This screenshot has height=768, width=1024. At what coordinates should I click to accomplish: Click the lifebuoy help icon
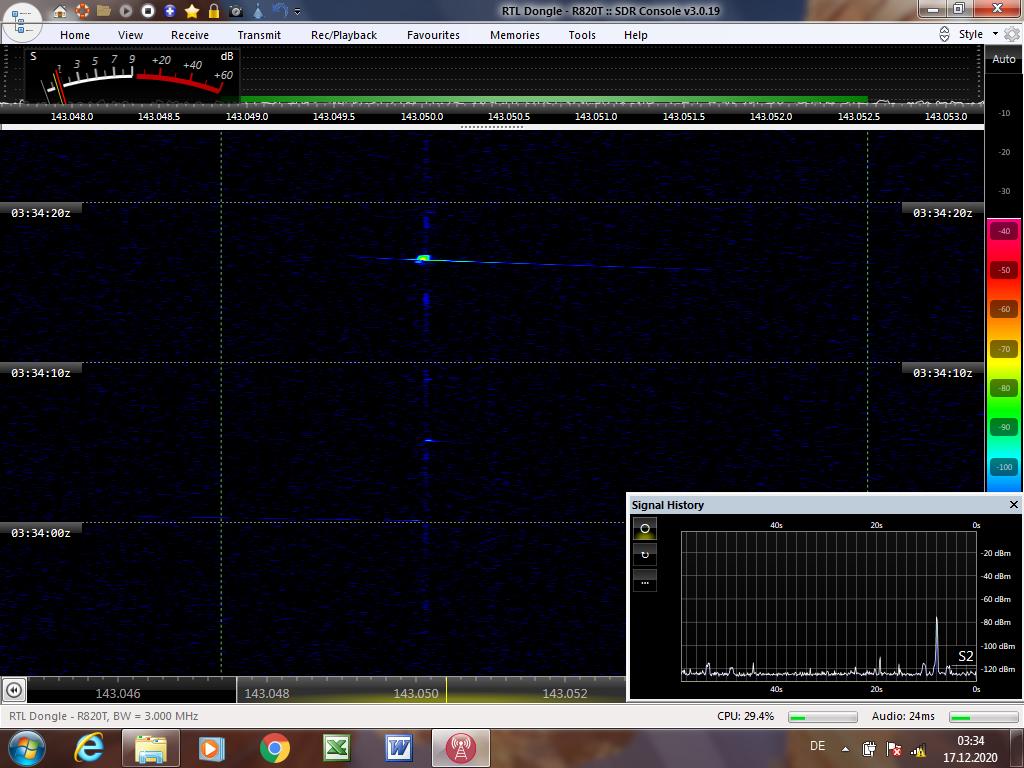(82, 11)
